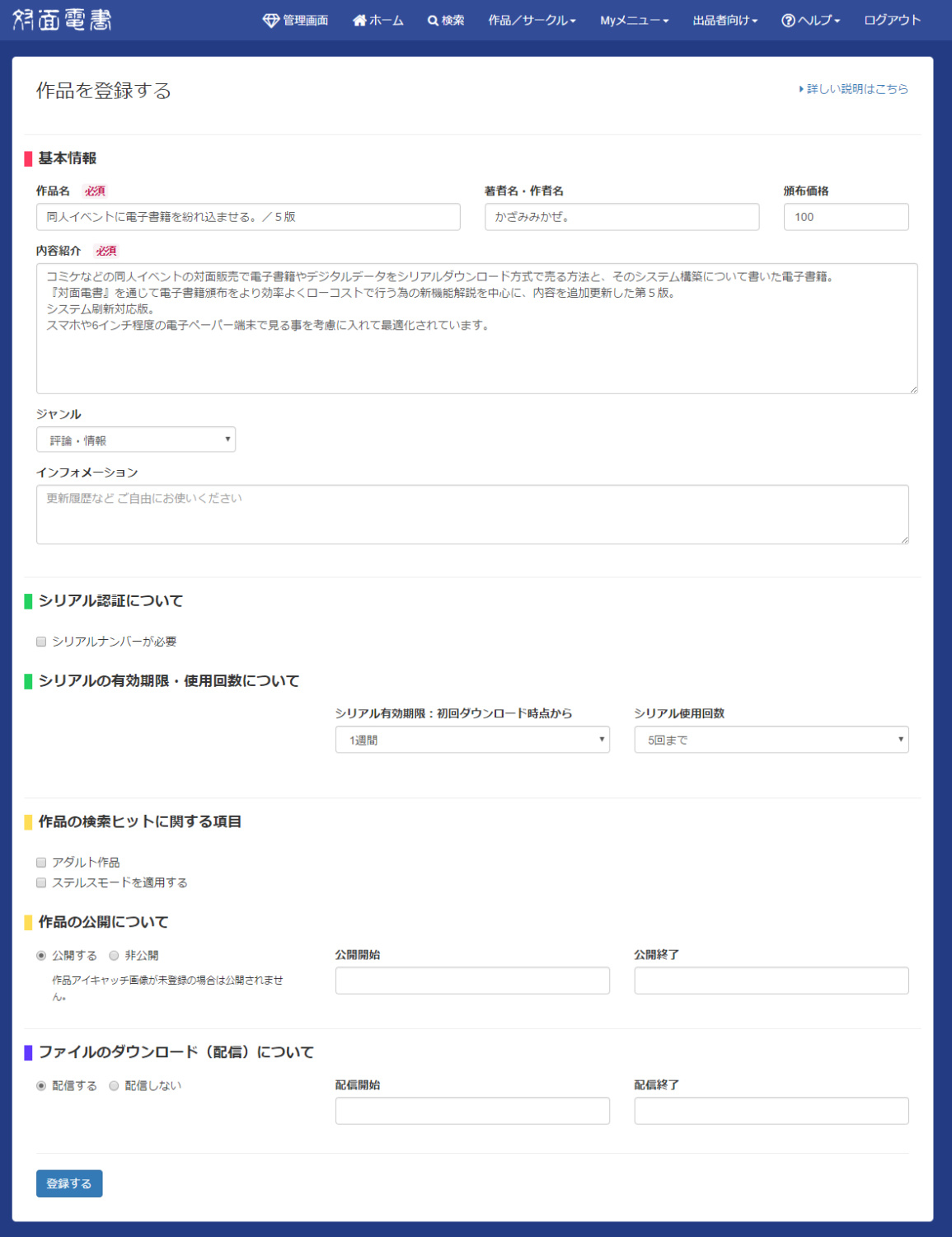
Task: Open the 出品者向け menu
Action: click(x=725, y=21)
